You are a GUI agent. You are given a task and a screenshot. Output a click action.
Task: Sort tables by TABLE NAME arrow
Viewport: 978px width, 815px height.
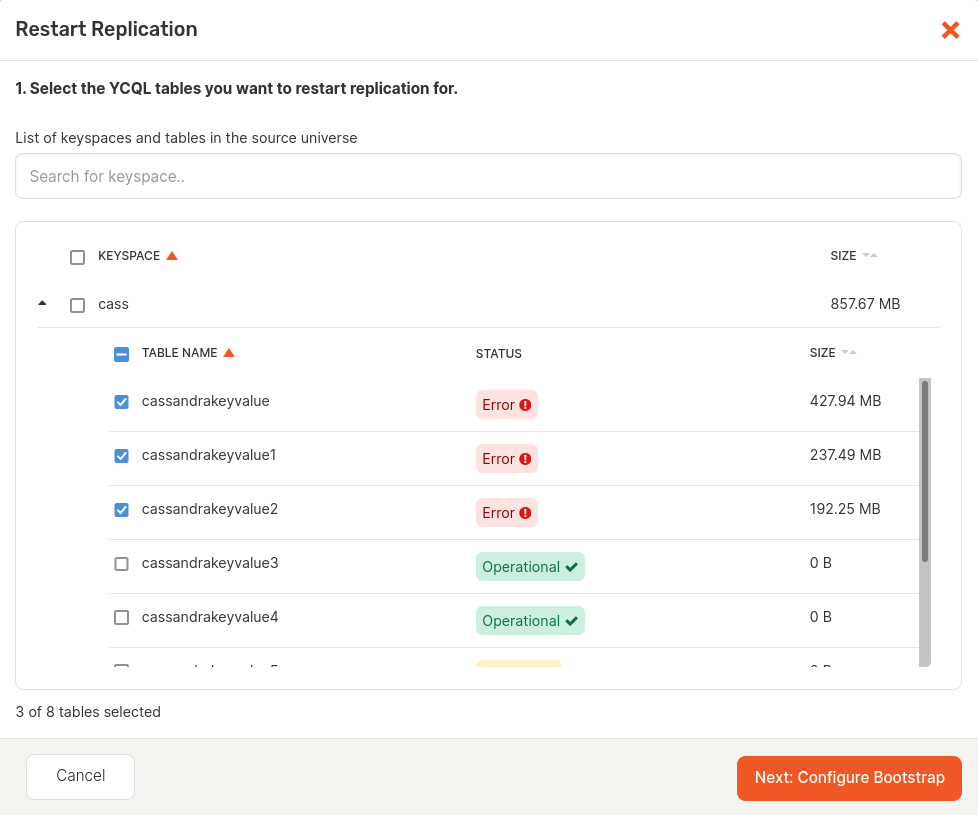coord(231,352)
